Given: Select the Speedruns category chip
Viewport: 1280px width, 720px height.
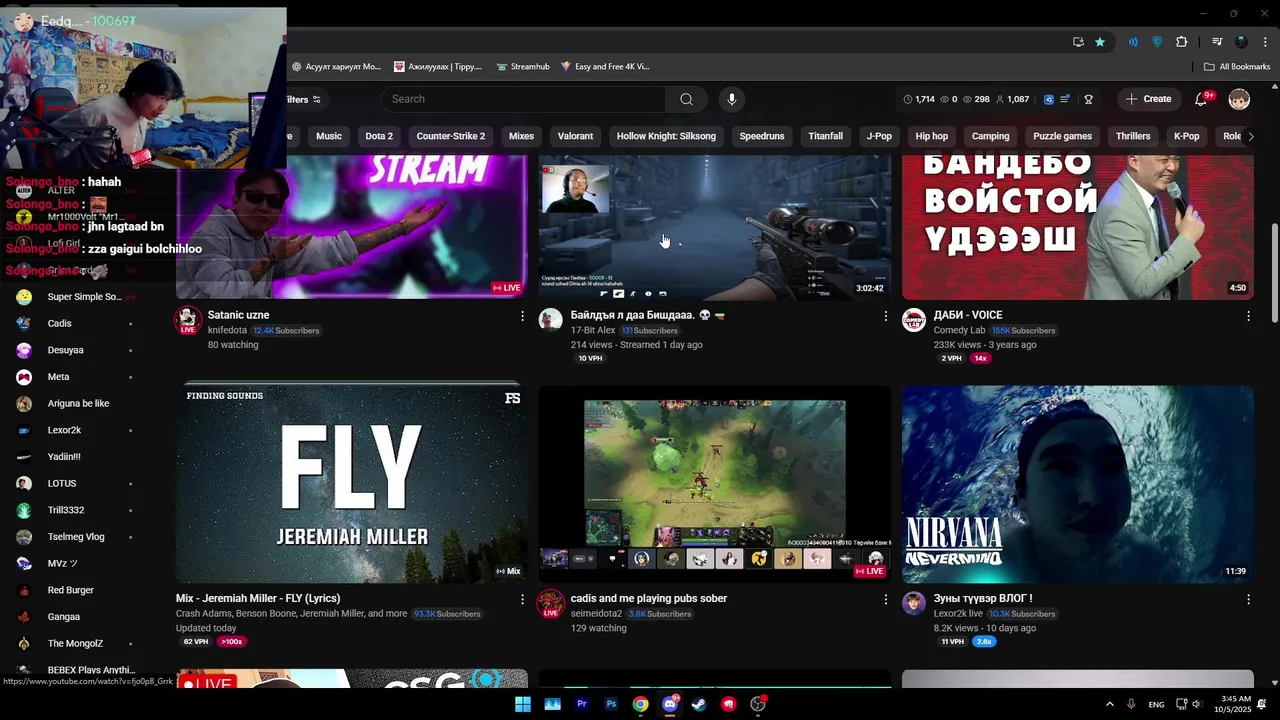Looking at the screenshot, I should click(x=762, y=136).
